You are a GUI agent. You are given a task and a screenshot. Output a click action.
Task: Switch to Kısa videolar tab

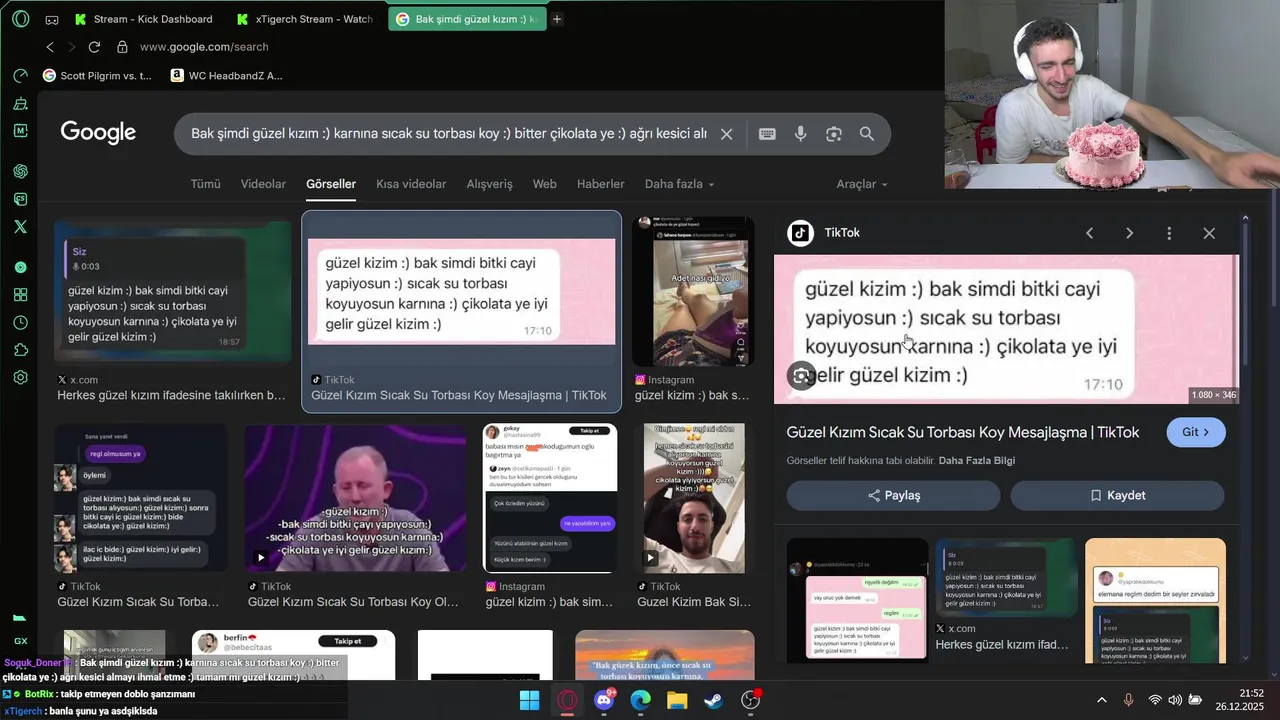pos(411,184)
